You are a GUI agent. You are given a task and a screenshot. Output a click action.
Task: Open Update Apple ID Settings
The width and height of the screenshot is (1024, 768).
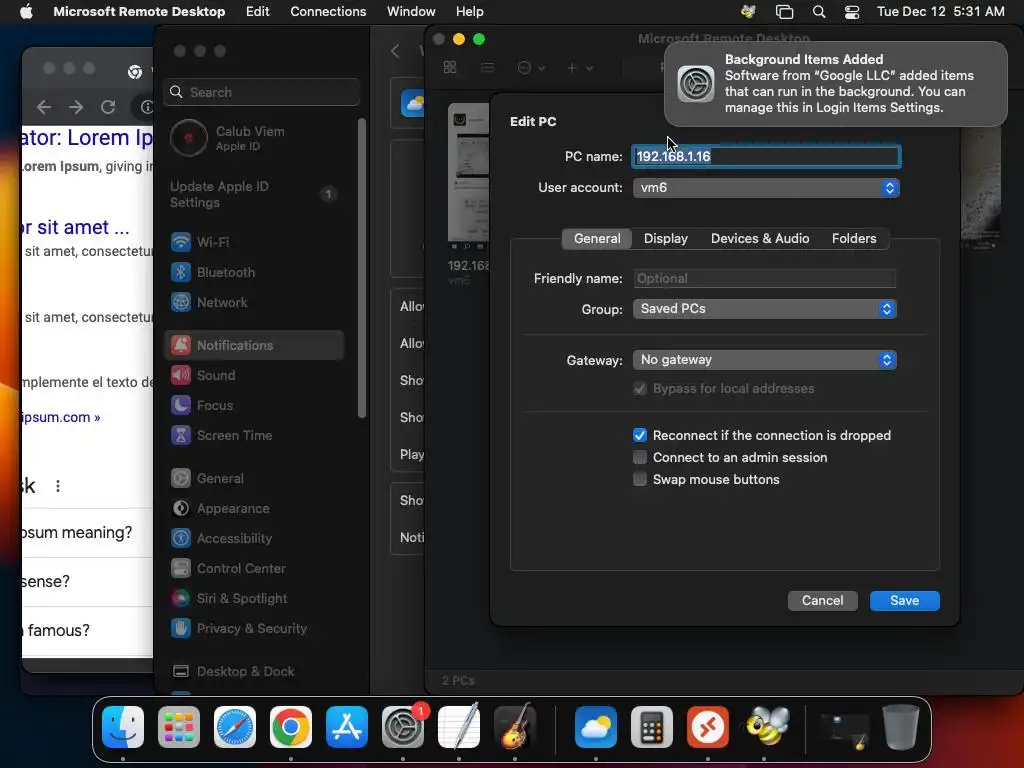click(254, 195)
